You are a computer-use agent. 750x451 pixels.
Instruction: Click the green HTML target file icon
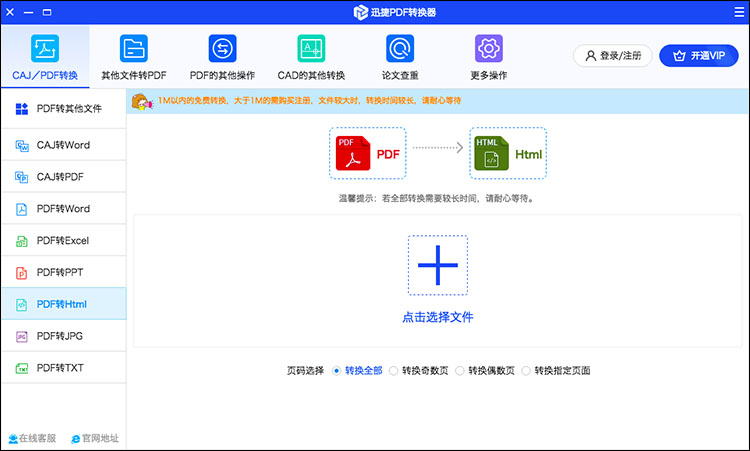492,154
